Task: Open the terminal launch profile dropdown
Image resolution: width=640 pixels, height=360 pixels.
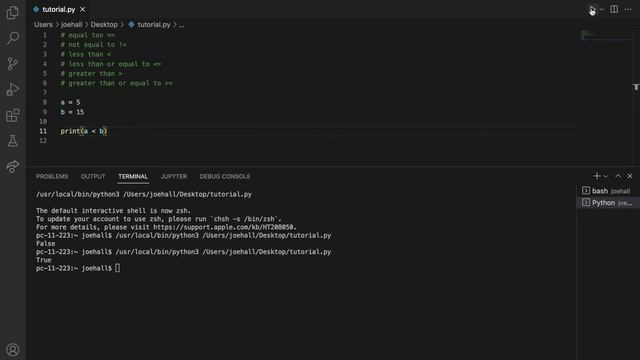Action: [x=606, y=176]
